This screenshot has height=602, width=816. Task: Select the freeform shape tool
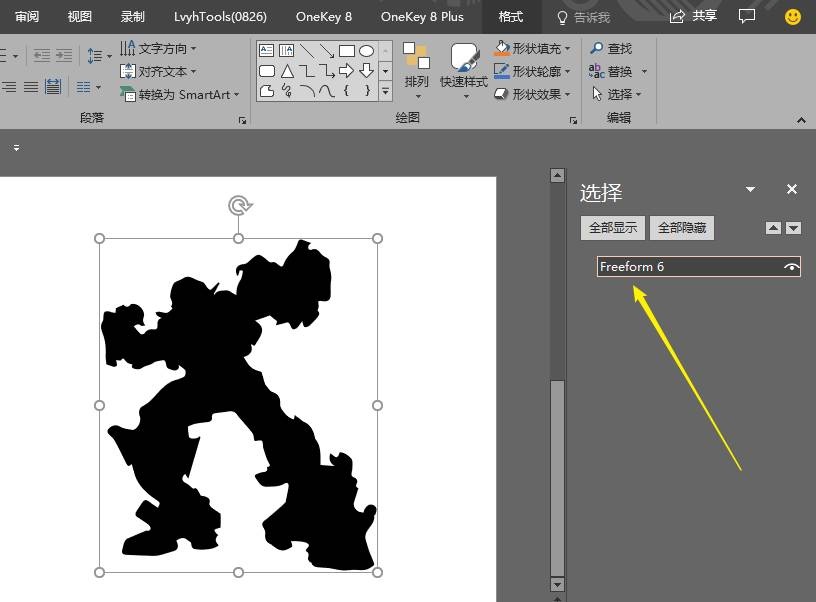[x=266, y=91]
